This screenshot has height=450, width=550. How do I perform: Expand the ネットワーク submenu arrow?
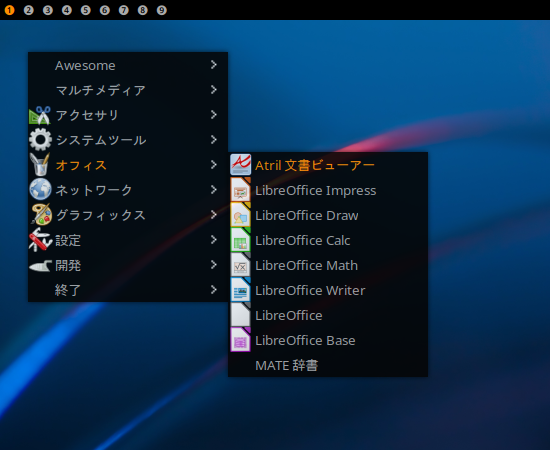click(214, 190)
